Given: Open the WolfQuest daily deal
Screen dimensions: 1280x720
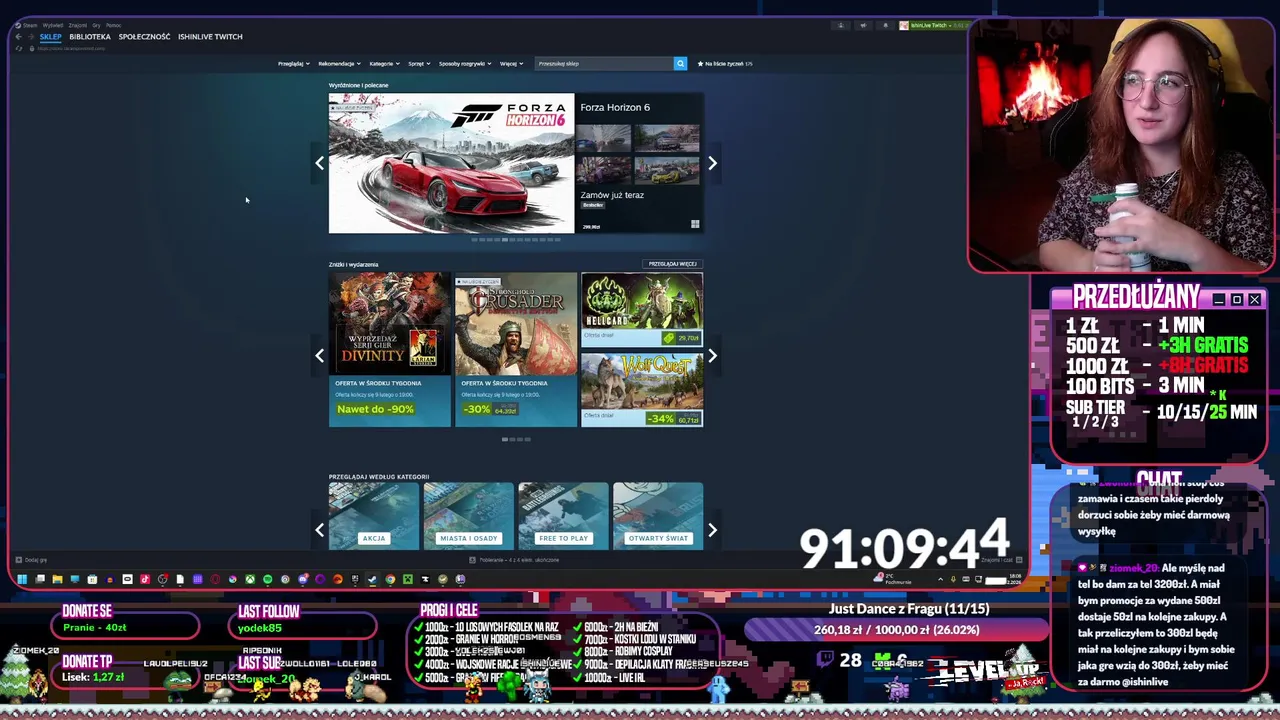Looking at the screenshot, I should point(642,389).
